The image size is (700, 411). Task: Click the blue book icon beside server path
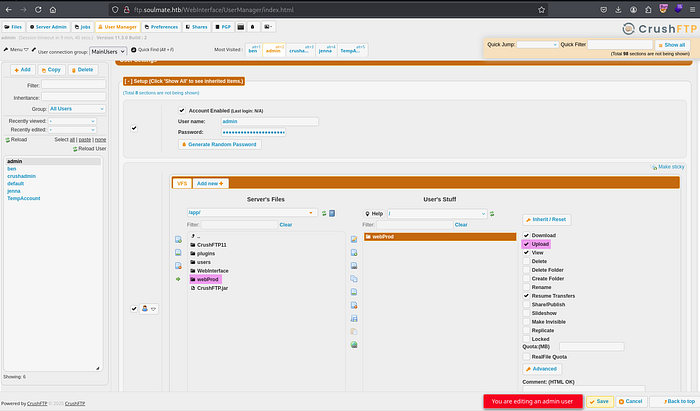(x=332, y=213)
